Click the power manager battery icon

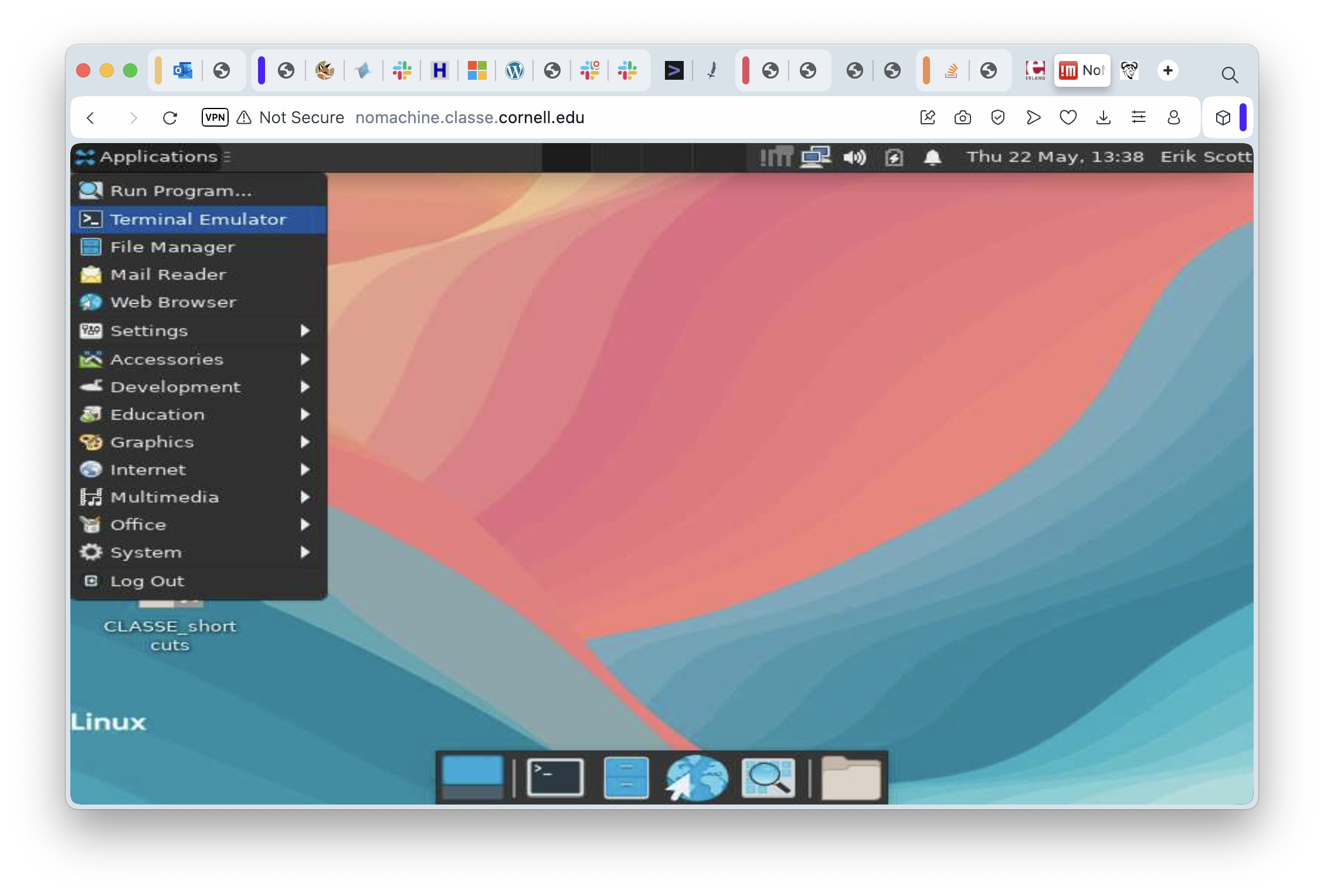[894, 157]
